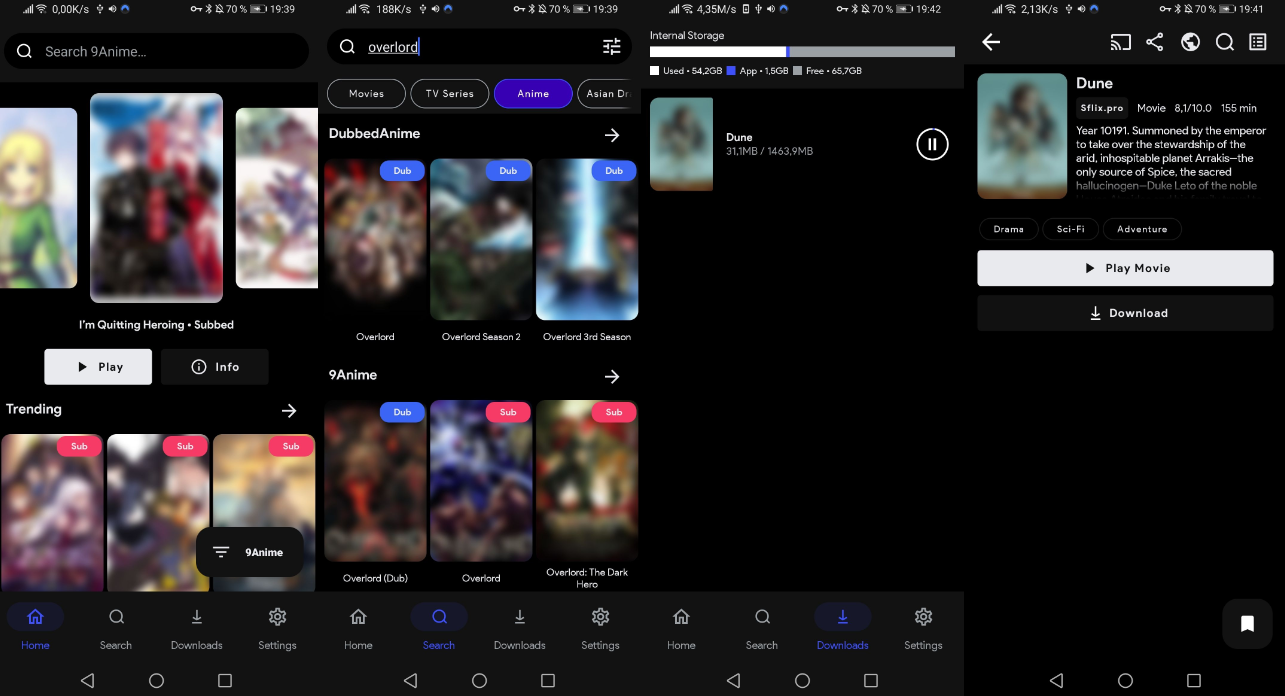The height and width of the screenshot is (696, 1285).
Task: Open the Dune poster on details page
Action: [1022, 136]
